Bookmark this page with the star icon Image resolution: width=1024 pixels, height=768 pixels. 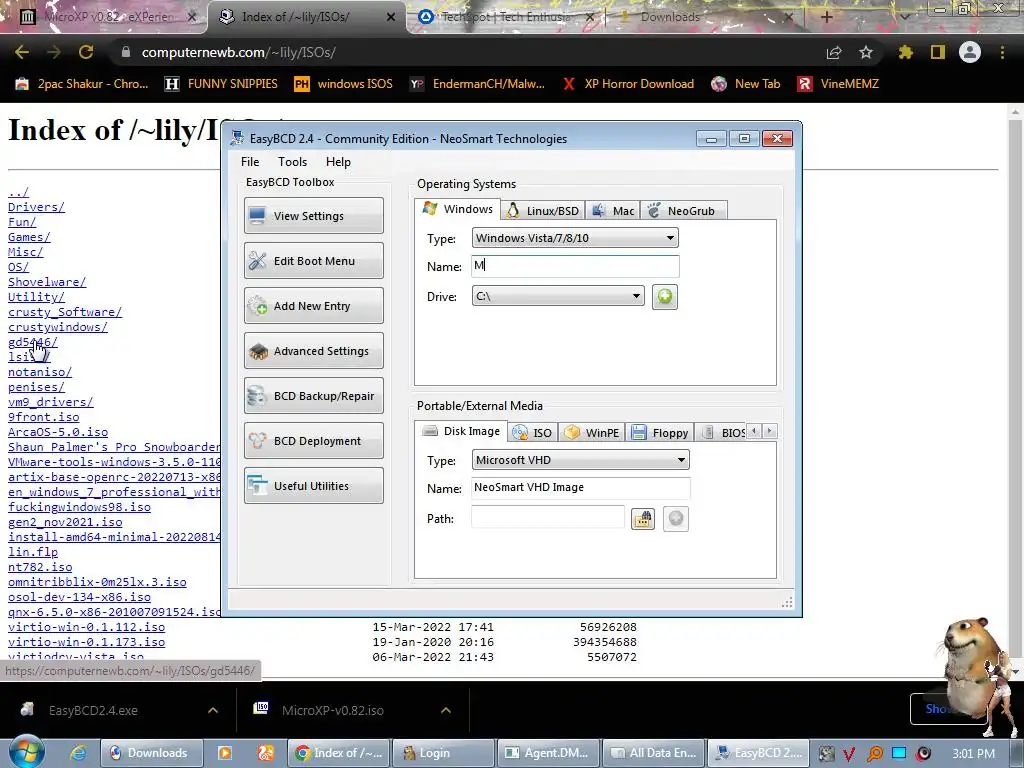(866, 52)
